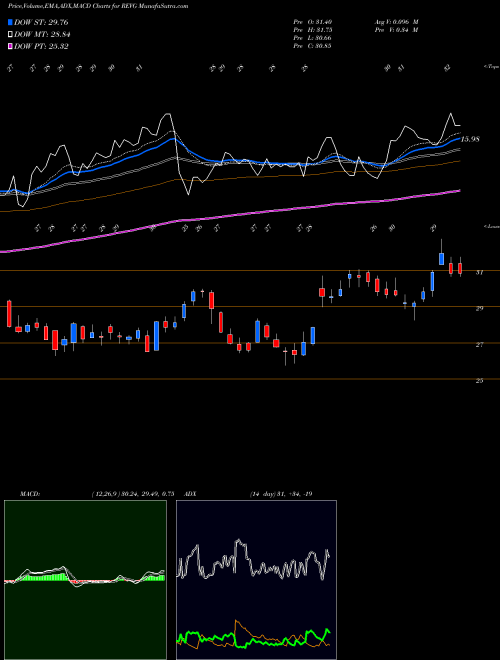Click the blue DOW ST legend swatch
500x660 pixels.
tap(10, 22)
